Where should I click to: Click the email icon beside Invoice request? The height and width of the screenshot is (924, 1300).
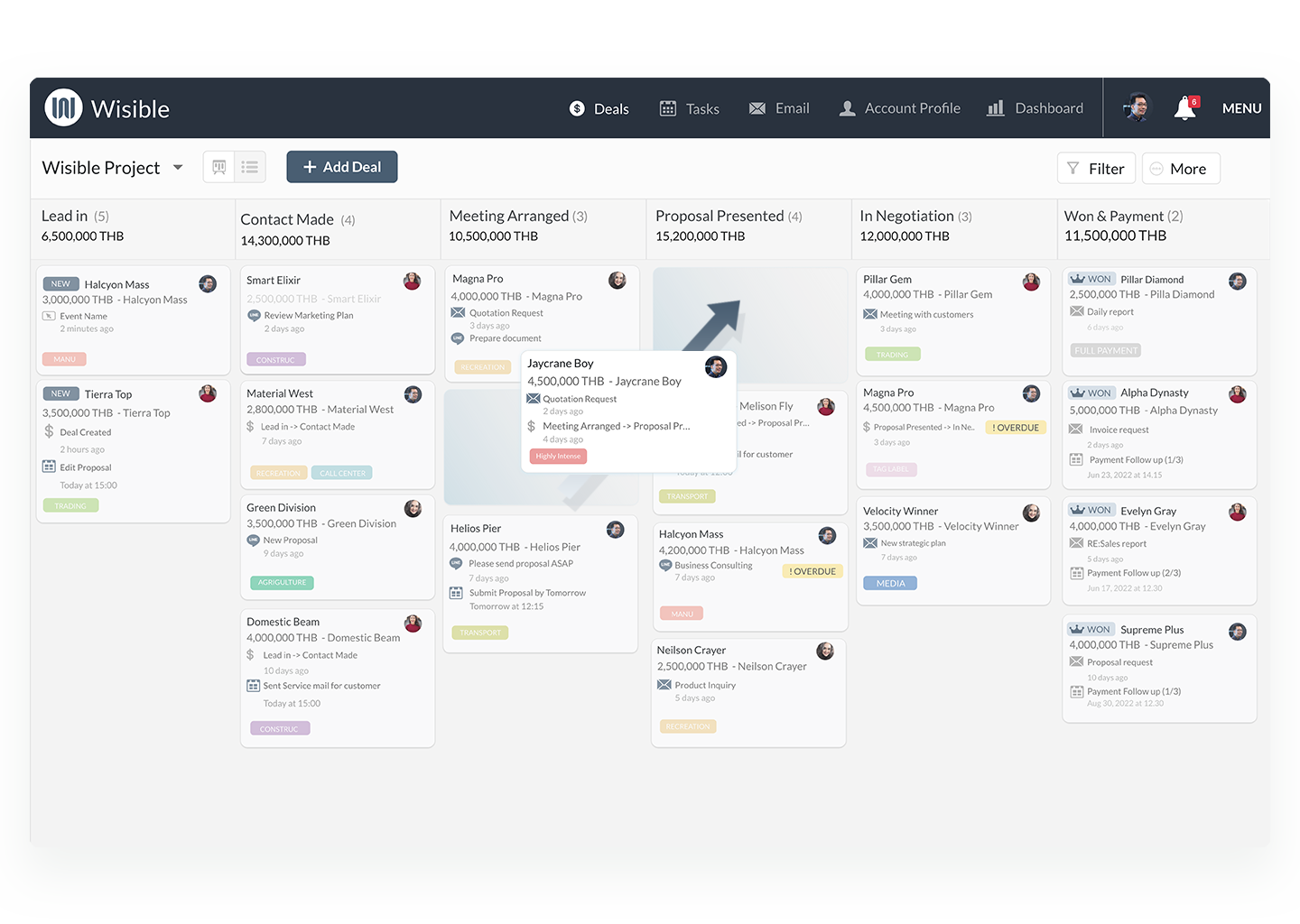click(x=1076, y=430)
